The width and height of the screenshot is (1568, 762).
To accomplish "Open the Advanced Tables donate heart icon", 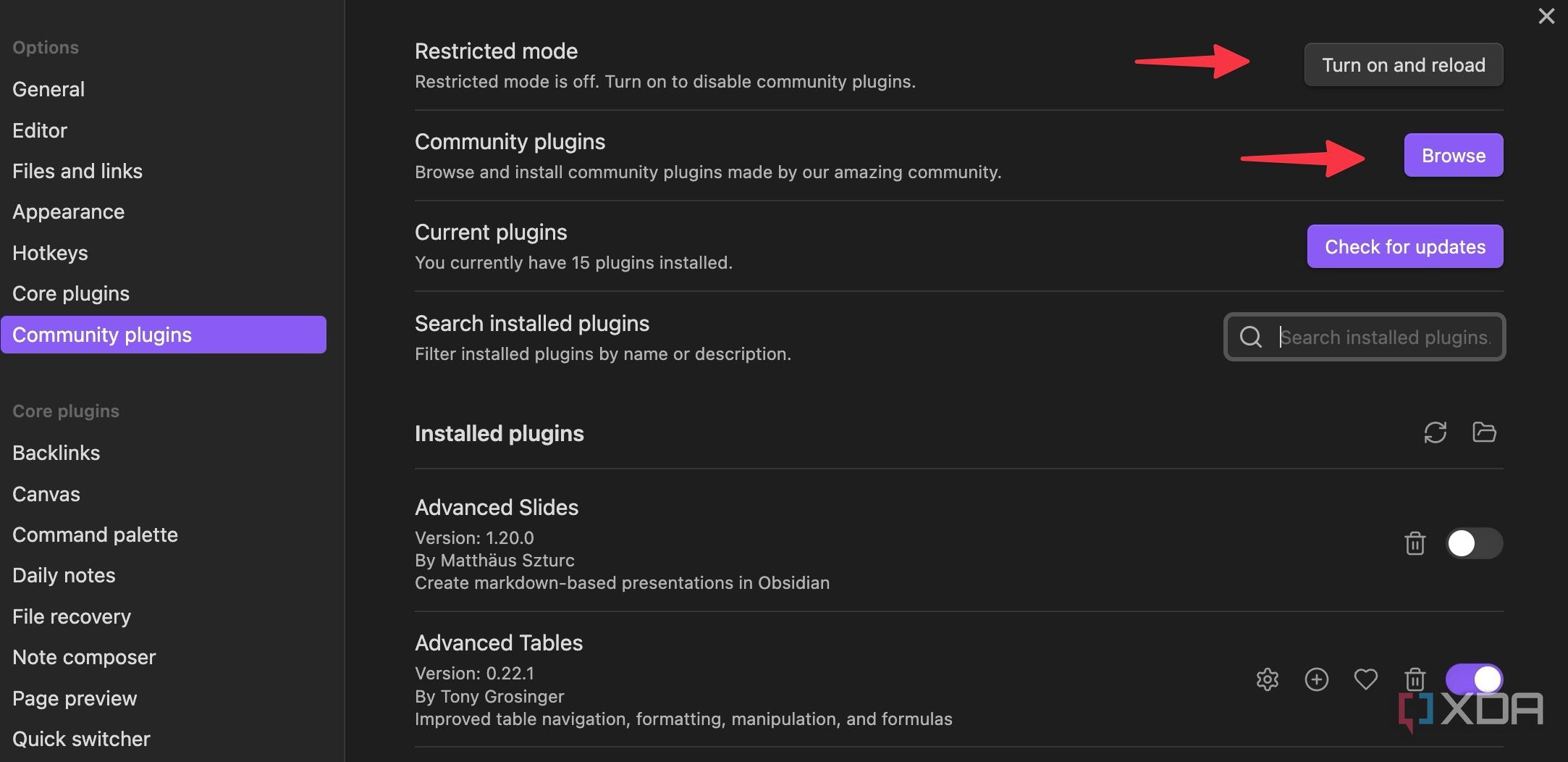I will coord(1366,679).
